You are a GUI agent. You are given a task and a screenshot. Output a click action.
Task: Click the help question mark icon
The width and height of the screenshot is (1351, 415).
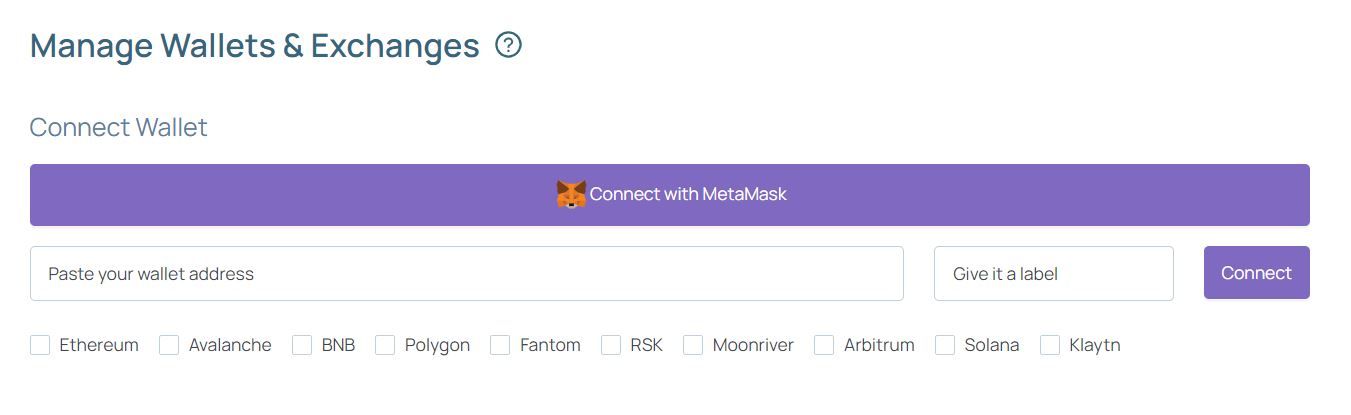point(508,45)
